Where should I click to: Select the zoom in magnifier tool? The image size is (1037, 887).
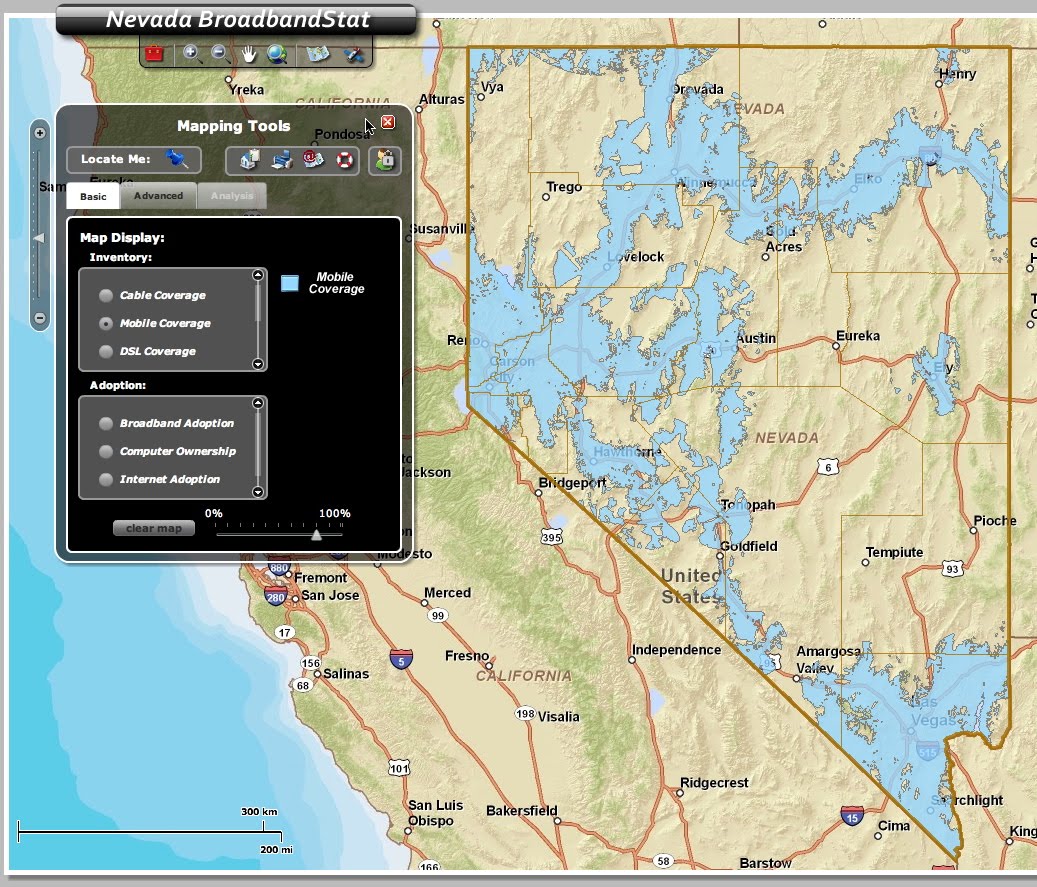(192, 54)
